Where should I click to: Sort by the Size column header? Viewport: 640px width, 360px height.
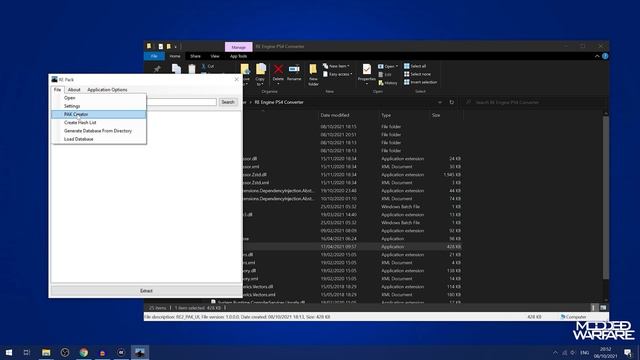pyautogui.click(x=436, y=115)
